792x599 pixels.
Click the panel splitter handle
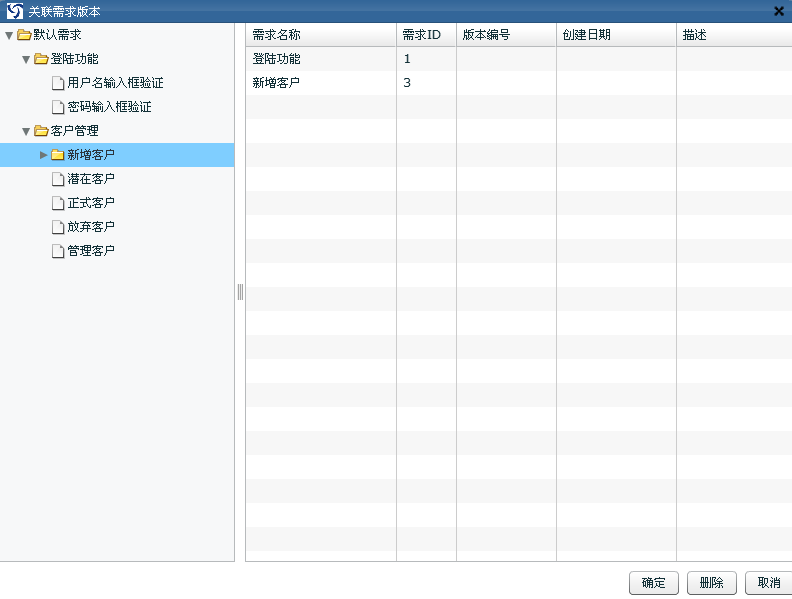click(240, 292)
